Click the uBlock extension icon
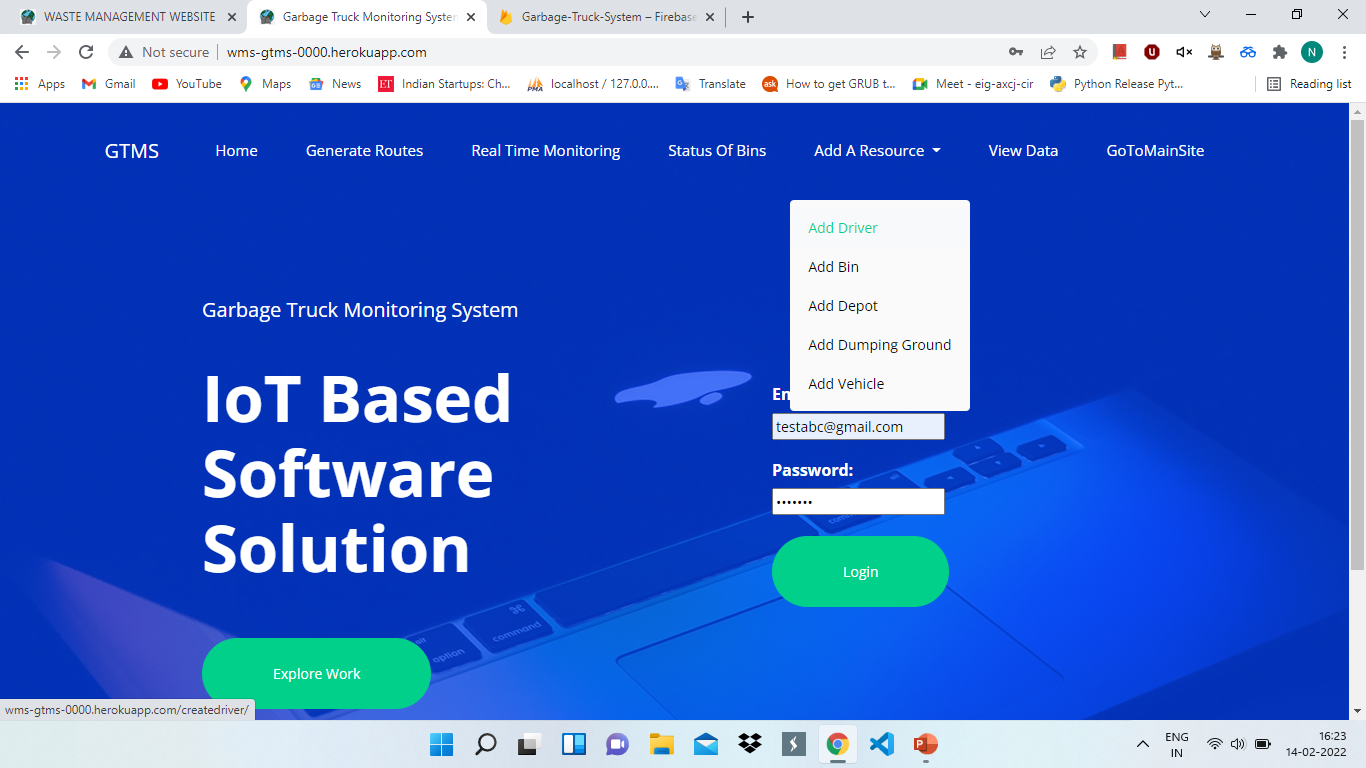The width and height of the screenshot is (1366, 768). pos(1152,52)
